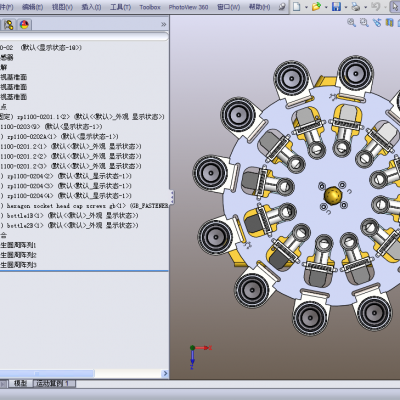
Task: Click the Previous View icon
Action: [x=377, y=23]
